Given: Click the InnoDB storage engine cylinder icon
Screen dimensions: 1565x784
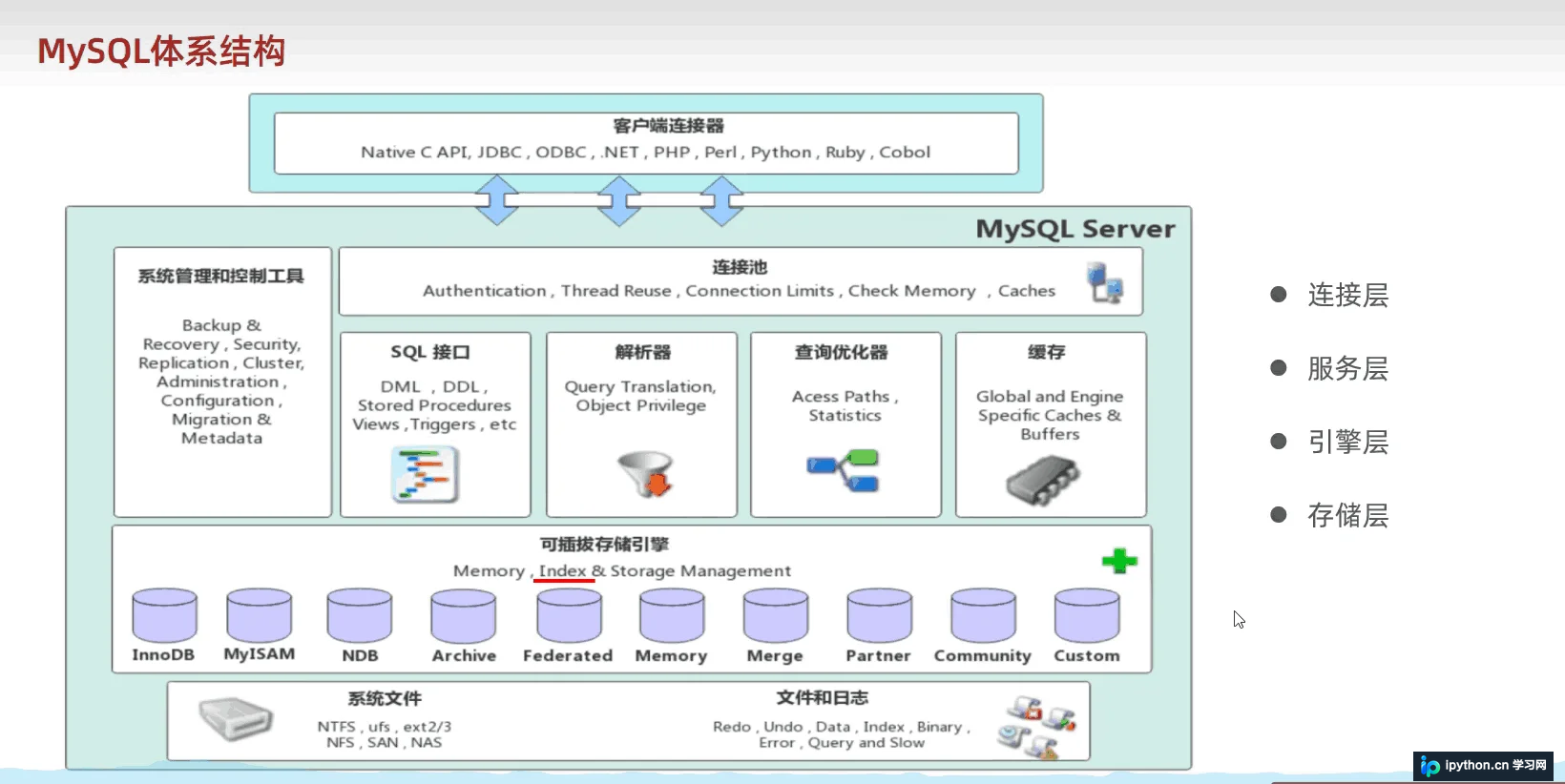Looking at the screenshot, I should pos(165,615).
